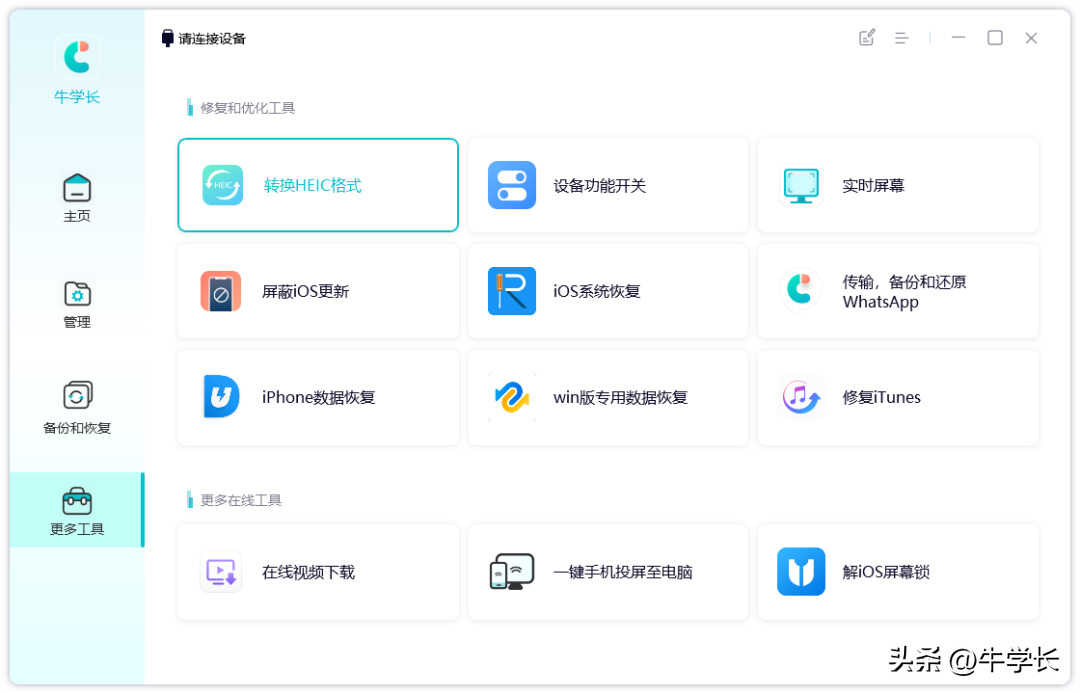The width and height of the screenshot is (1080, 694).
Task: Click the iOS系统恢复 label
Action: 596,291
